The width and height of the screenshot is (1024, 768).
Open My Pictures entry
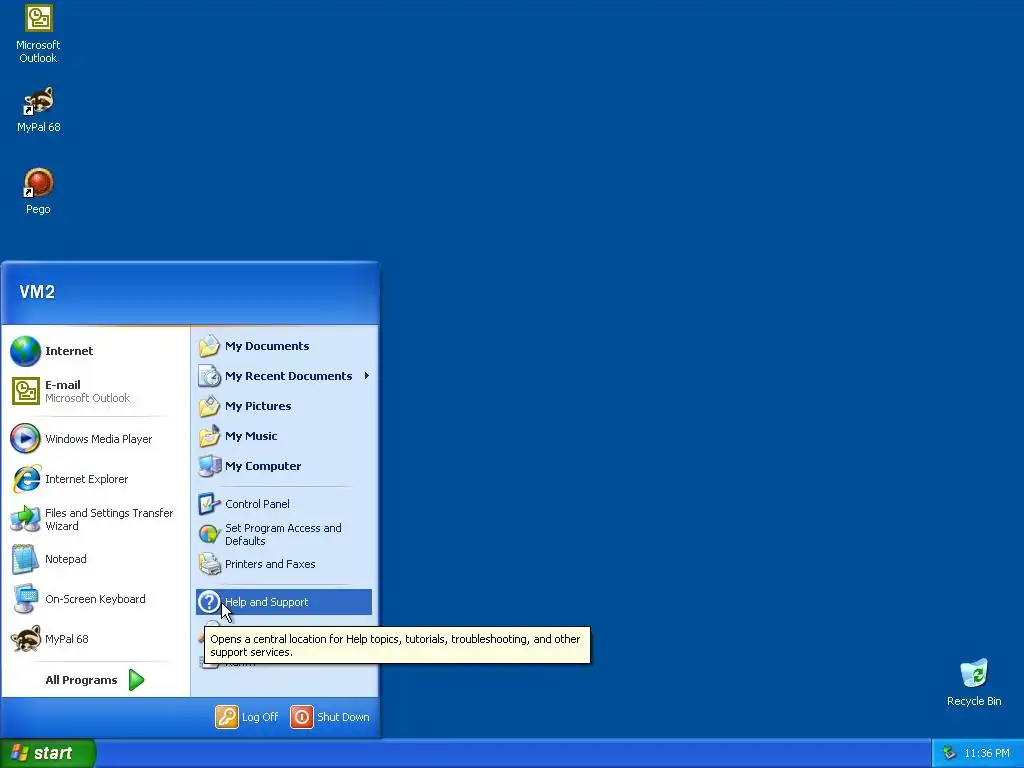tap(284, 406)
